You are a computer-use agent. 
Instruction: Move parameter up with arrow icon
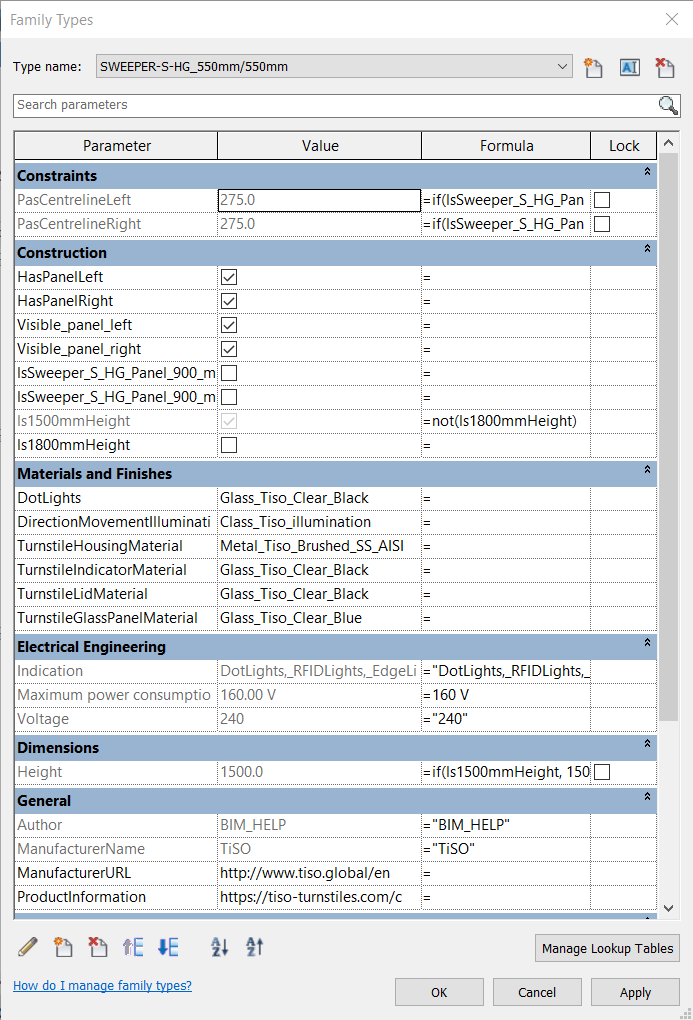[133, 946]
